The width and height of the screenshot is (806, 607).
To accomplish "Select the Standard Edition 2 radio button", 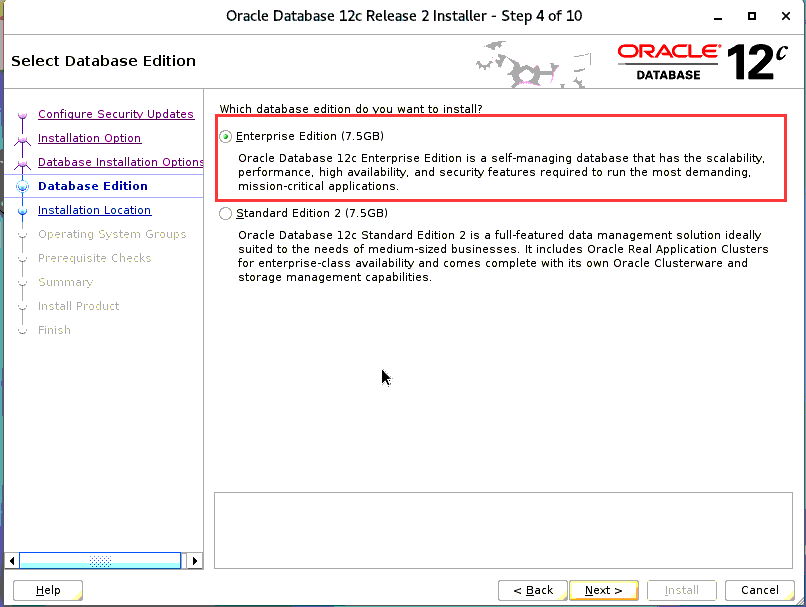I will pyautogui.click(x=226, y=213).
